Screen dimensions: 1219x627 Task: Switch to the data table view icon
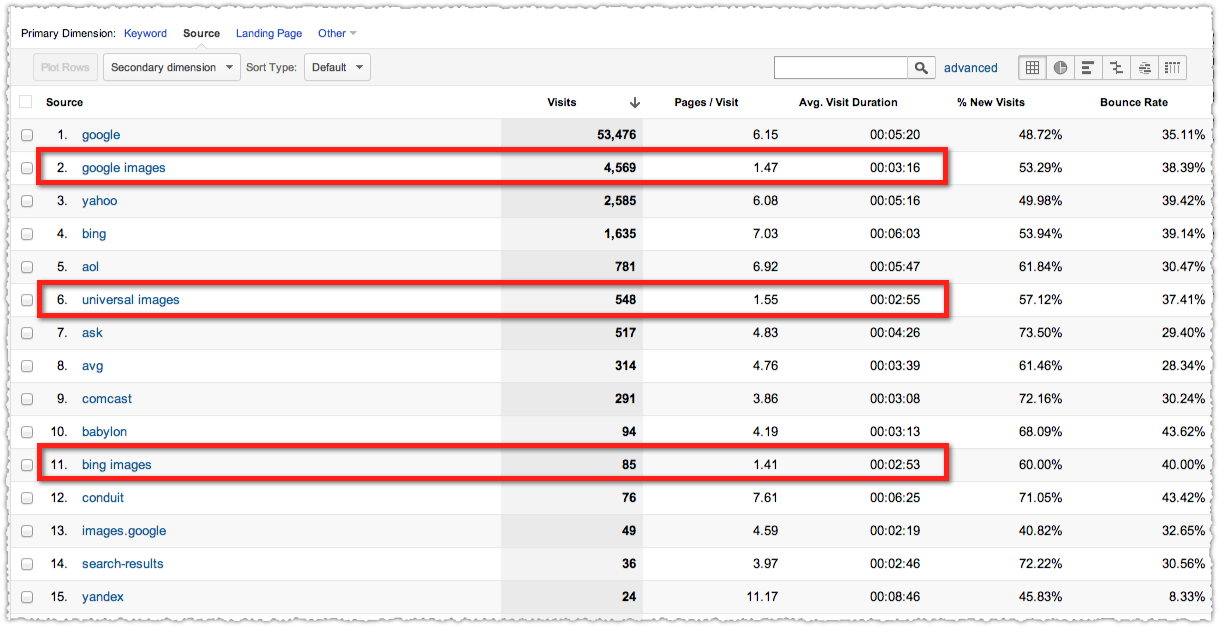coord(1033,68)
